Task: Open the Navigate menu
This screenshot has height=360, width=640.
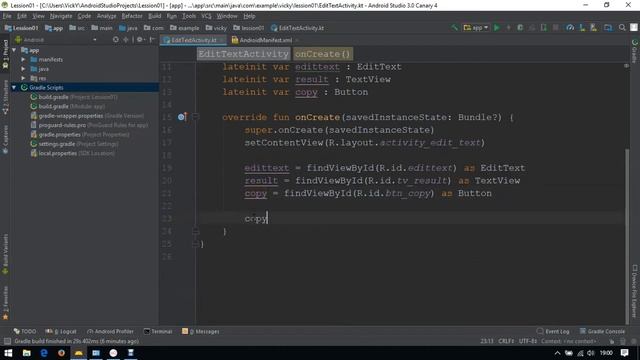Action: (x=61, y=16)
